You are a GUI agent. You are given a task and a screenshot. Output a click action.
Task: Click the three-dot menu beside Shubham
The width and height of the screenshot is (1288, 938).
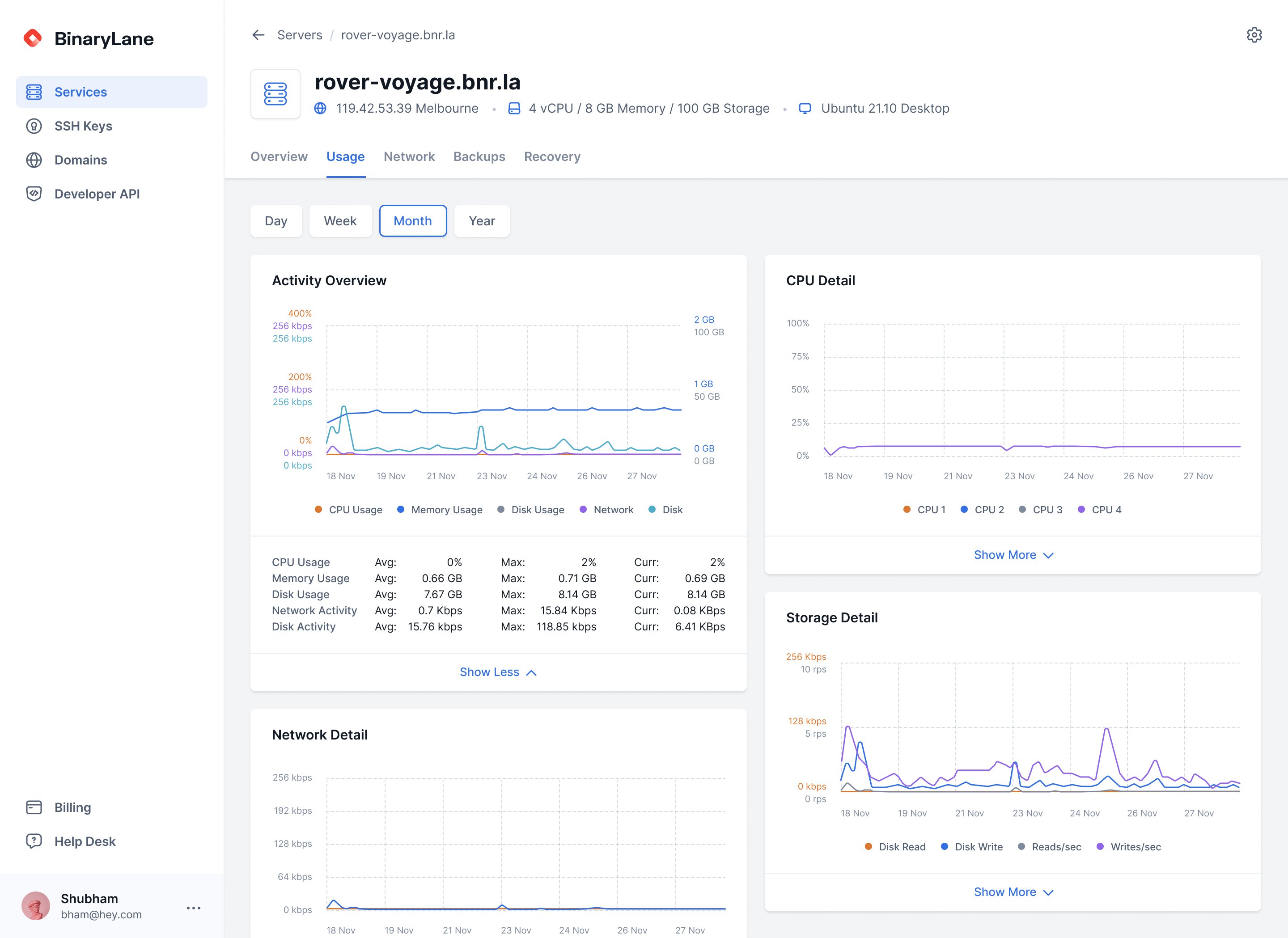[194, 907]
